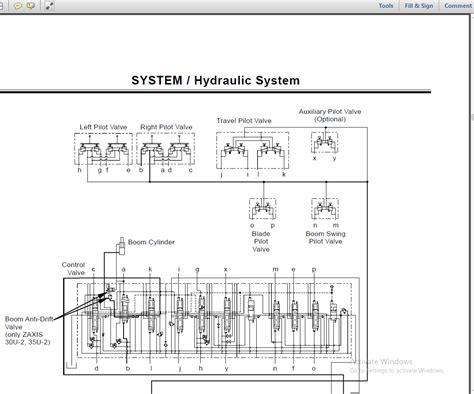
Task: Click the Blade Pilot Valve symbol box
Action: (x=262, y=209)
